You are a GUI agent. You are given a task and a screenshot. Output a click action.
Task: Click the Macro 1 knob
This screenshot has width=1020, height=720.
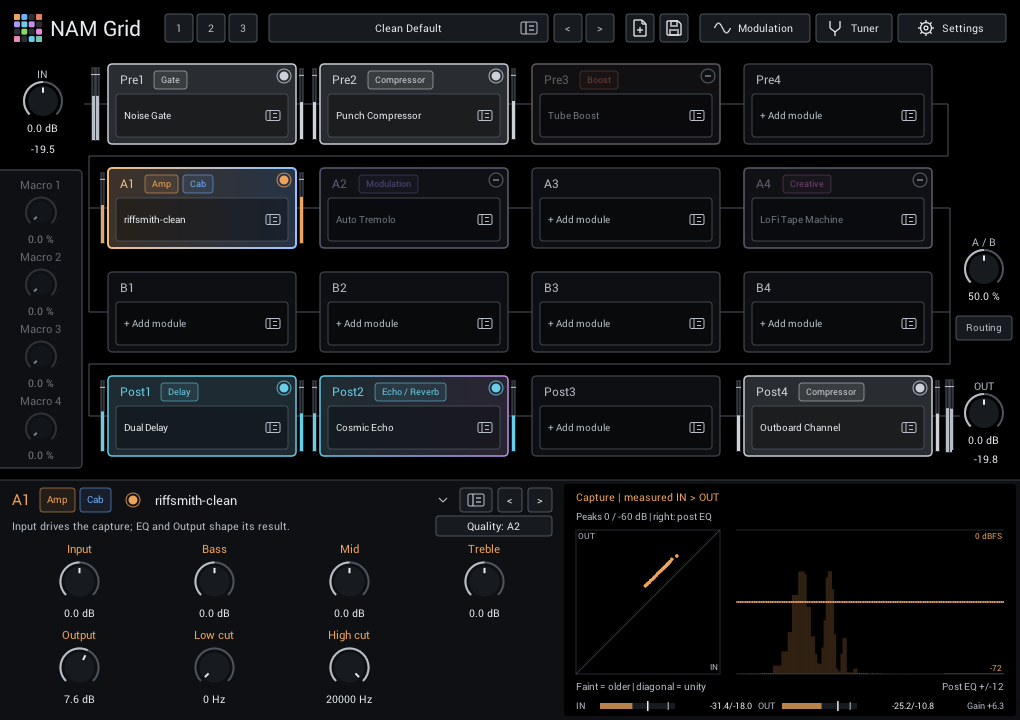pyautogui.click(x=40, y=213)
